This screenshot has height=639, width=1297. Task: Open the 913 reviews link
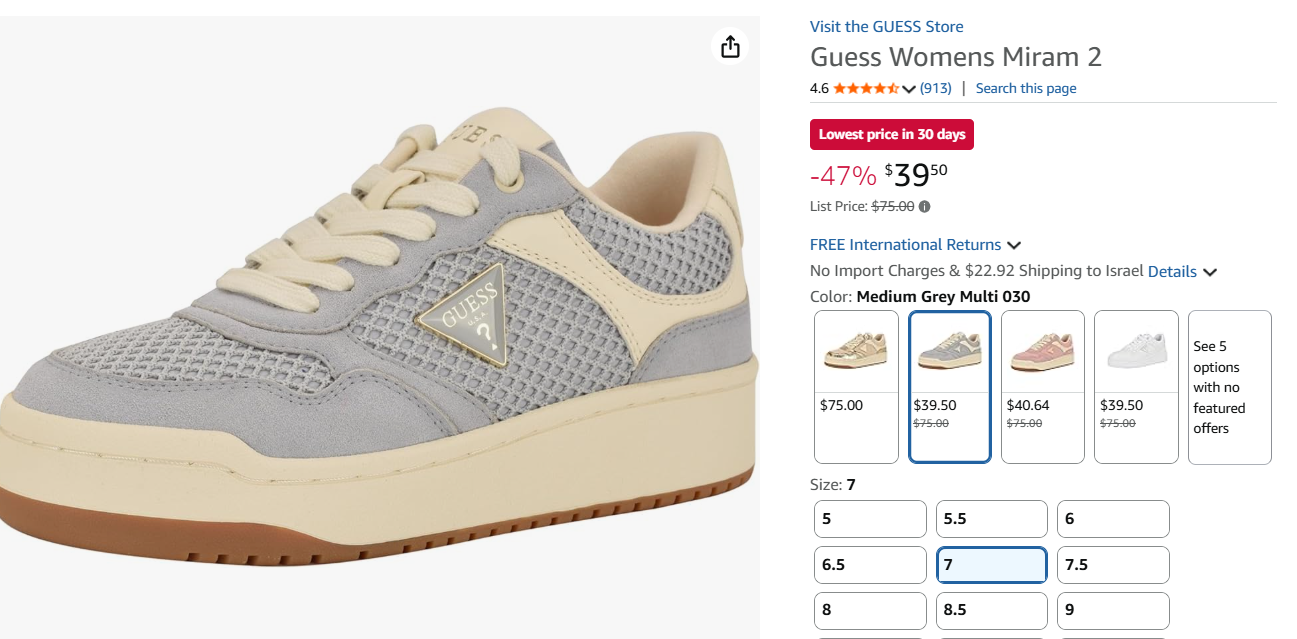tap(936, 88)
